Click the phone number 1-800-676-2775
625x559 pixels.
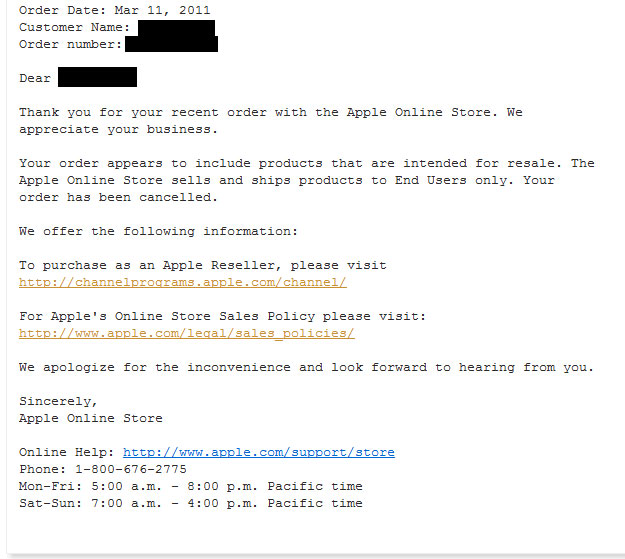(130, 470)
